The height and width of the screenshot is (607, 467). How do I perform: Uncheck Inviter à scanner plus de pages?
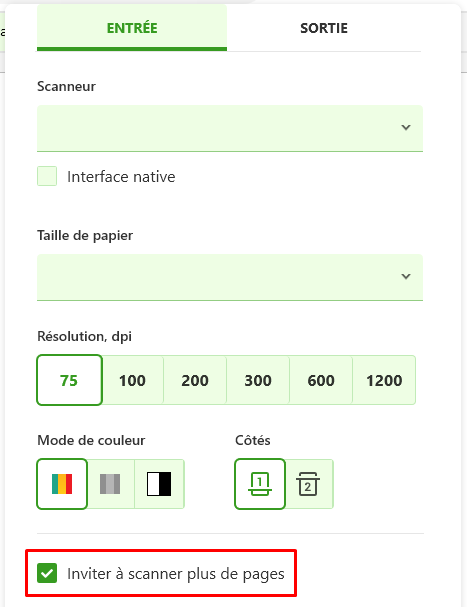point(47,573)
